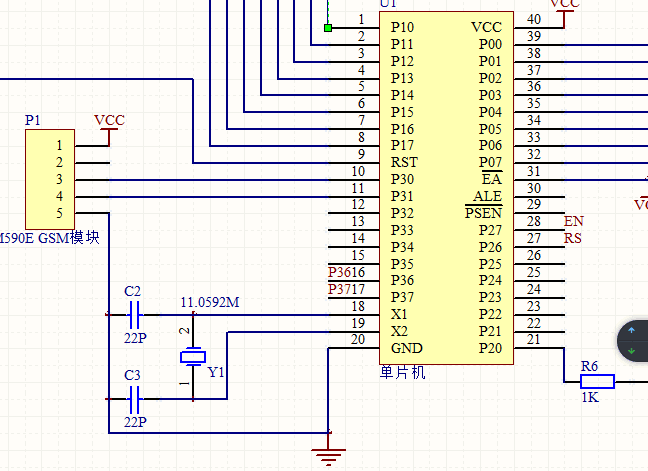The image size is (648, 471).
Task: Click the green down arrow in floating widget
Action: [x=631, y=351]
